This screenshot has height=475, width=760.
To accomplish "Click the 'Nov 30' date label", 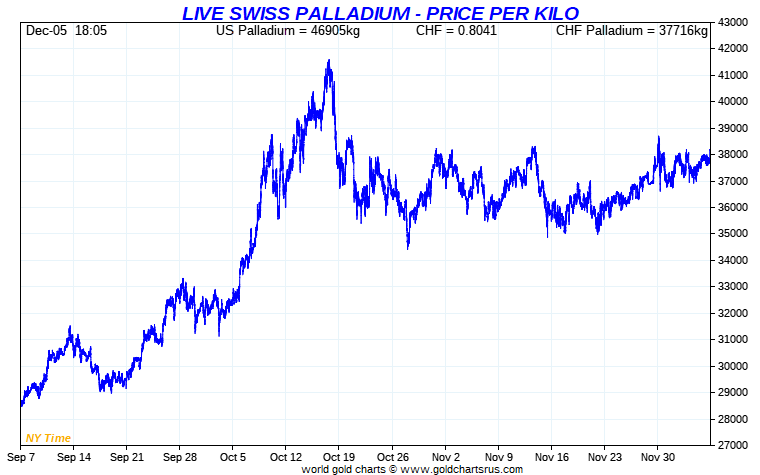I will coord(658,457).
